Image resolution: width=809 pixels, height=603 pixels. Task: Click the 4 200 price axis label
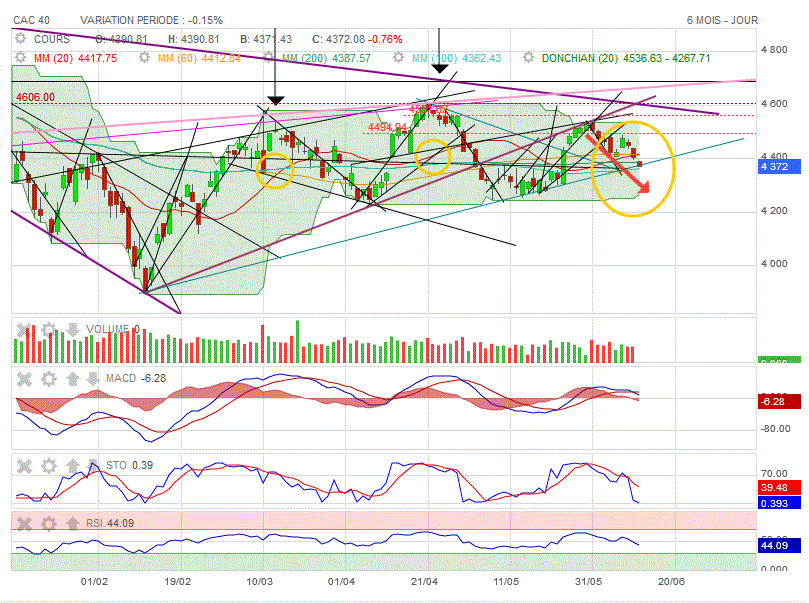pyautogui.click(x=774, y=210)
